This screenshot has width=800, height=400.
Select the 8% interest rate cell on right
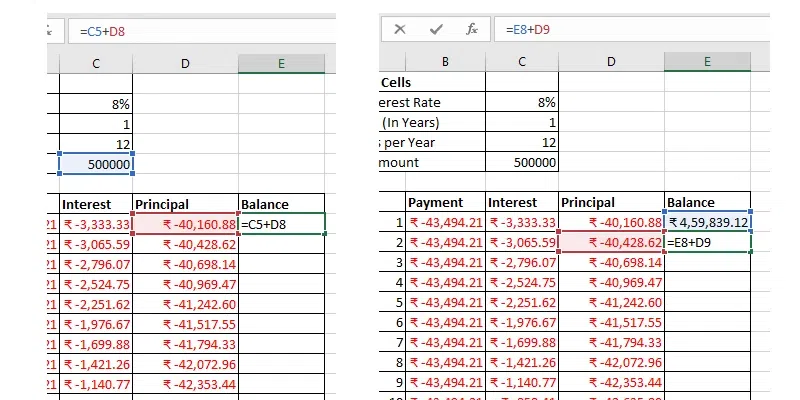[522, 102]
